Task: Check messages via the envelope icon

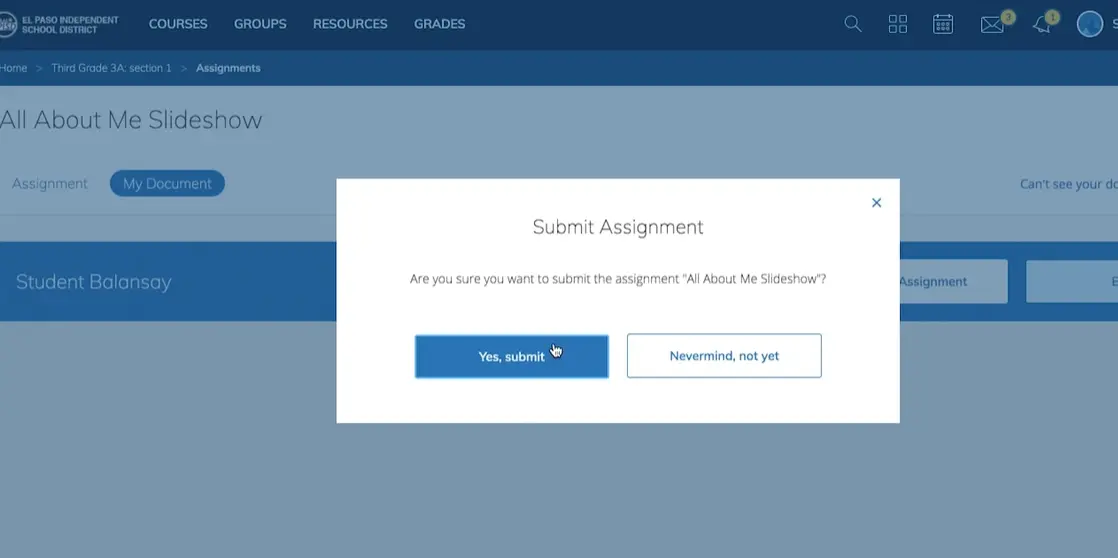Action: (992, 25)
